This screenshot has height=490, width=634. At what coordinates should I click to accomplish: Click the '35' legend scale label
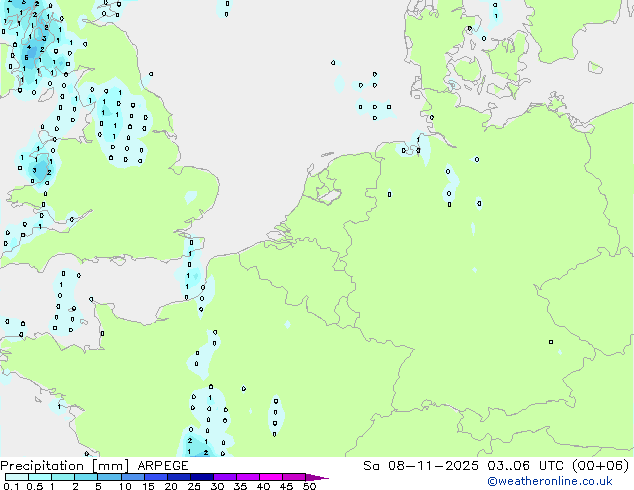coord(241,486)
